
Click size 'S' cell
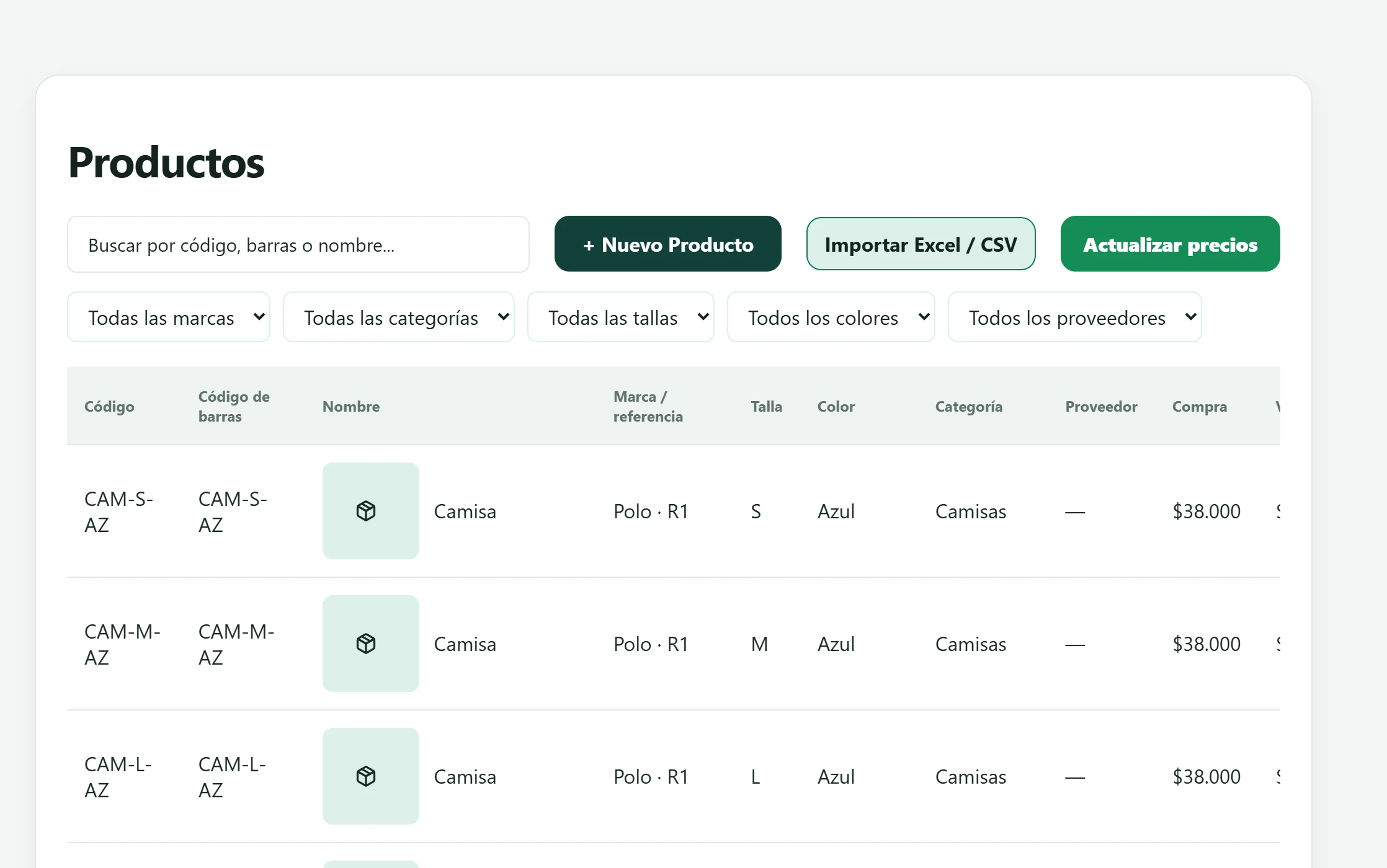pos(756,511)
